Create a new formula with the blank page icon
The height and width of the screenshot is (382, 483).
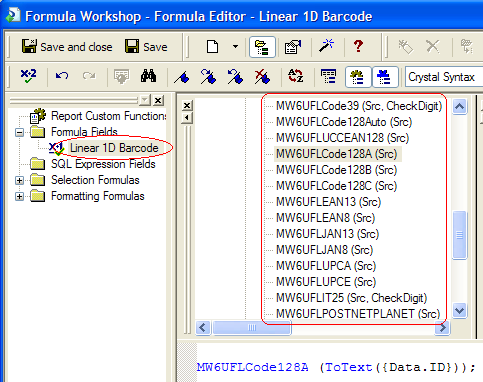tap(212, 47)
